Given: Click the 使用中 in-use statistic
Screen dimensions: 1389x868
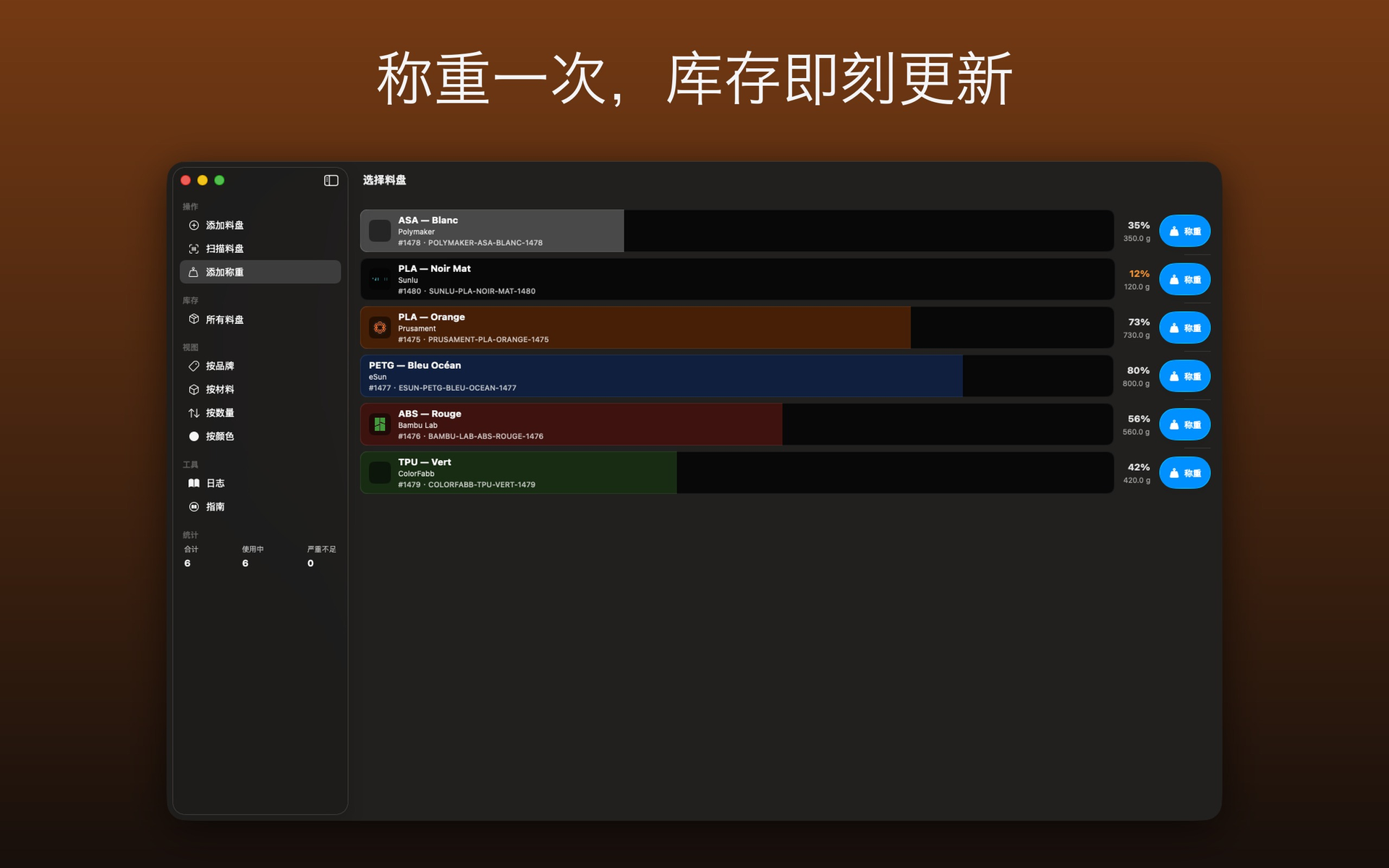Looking at the screenshot, I should point(252,556).
